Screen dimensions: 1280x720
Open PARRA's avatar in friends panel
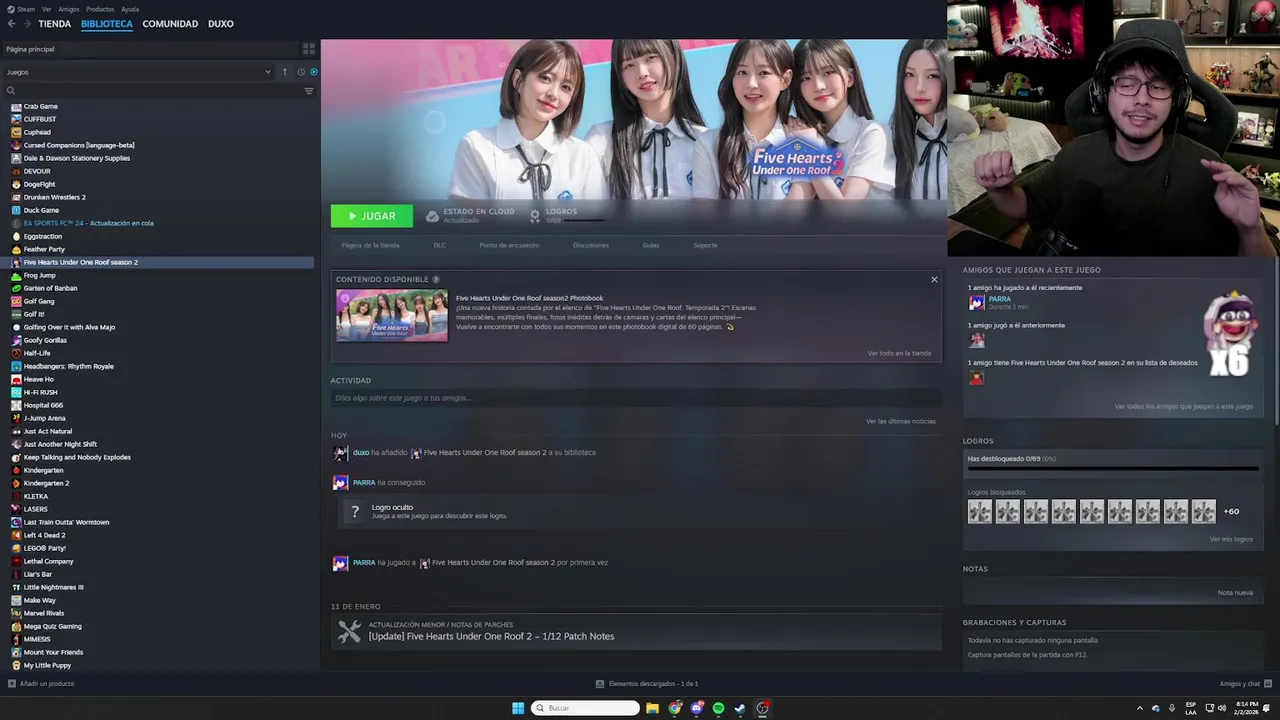[977, 302]
